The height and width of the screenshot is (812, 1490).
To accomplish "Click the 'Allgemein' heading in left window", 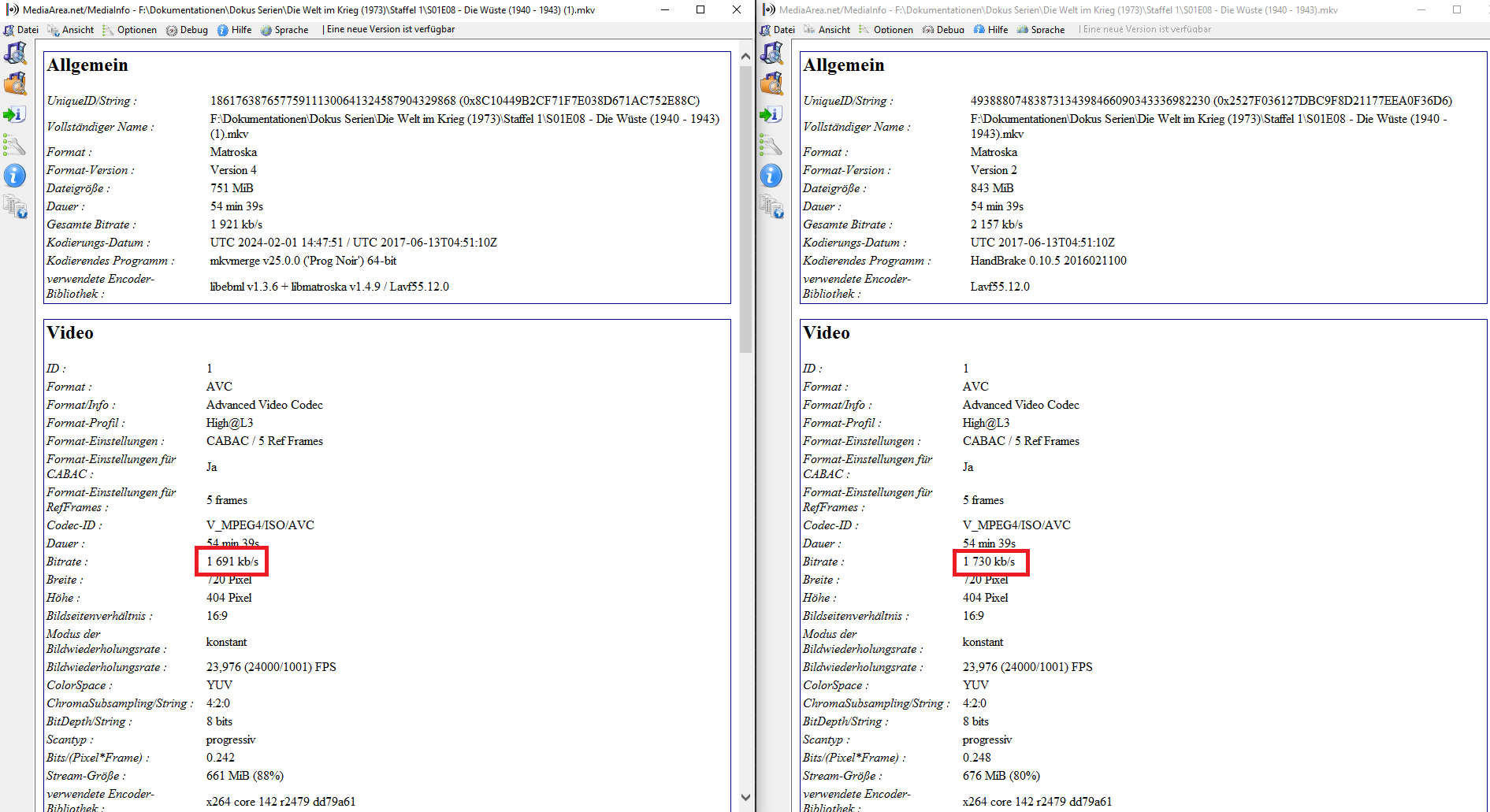I will coord(87,65).
